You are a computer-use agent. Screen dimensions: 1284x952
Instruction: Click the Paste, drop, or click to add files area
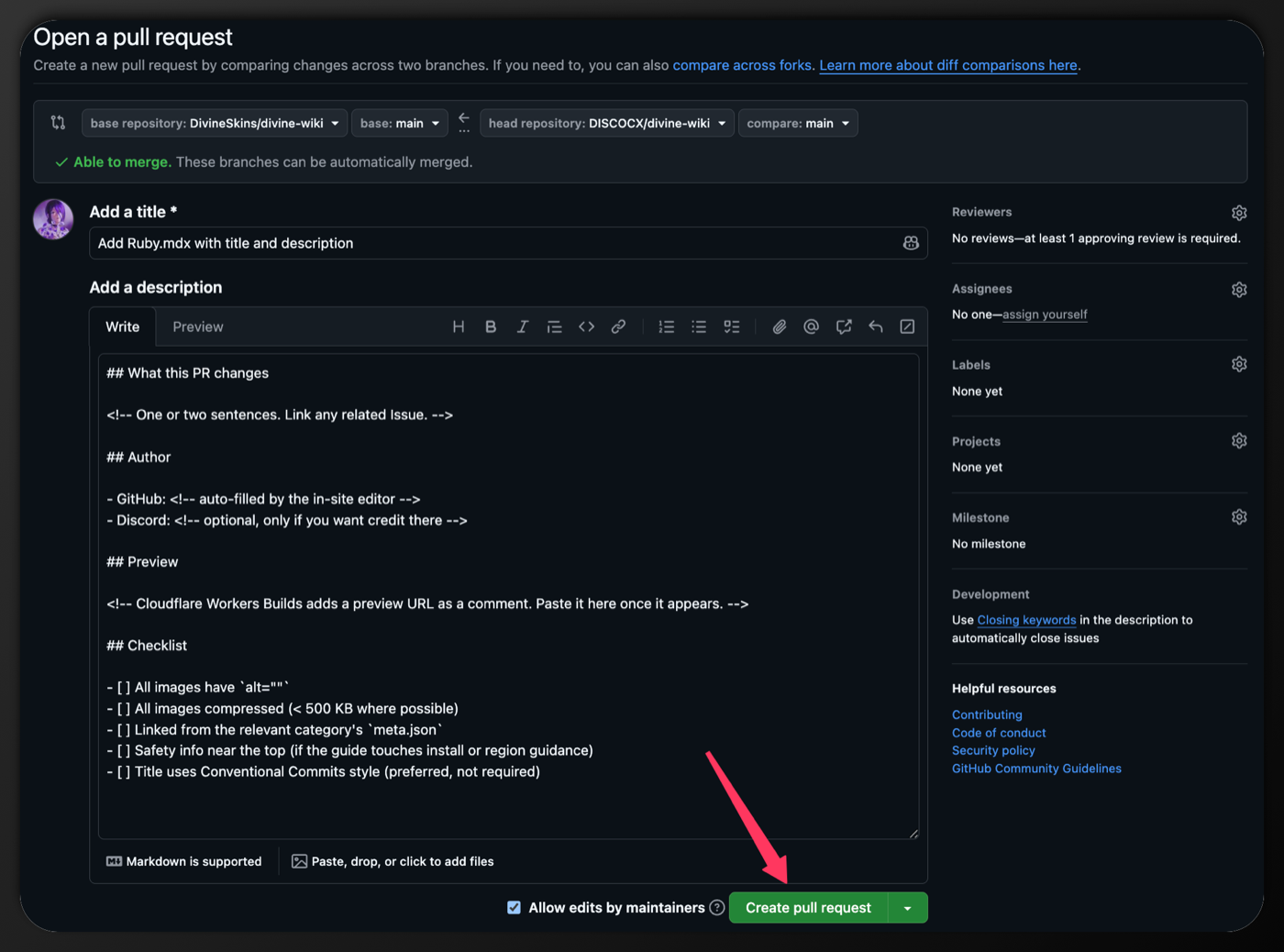tap(393, 861)
